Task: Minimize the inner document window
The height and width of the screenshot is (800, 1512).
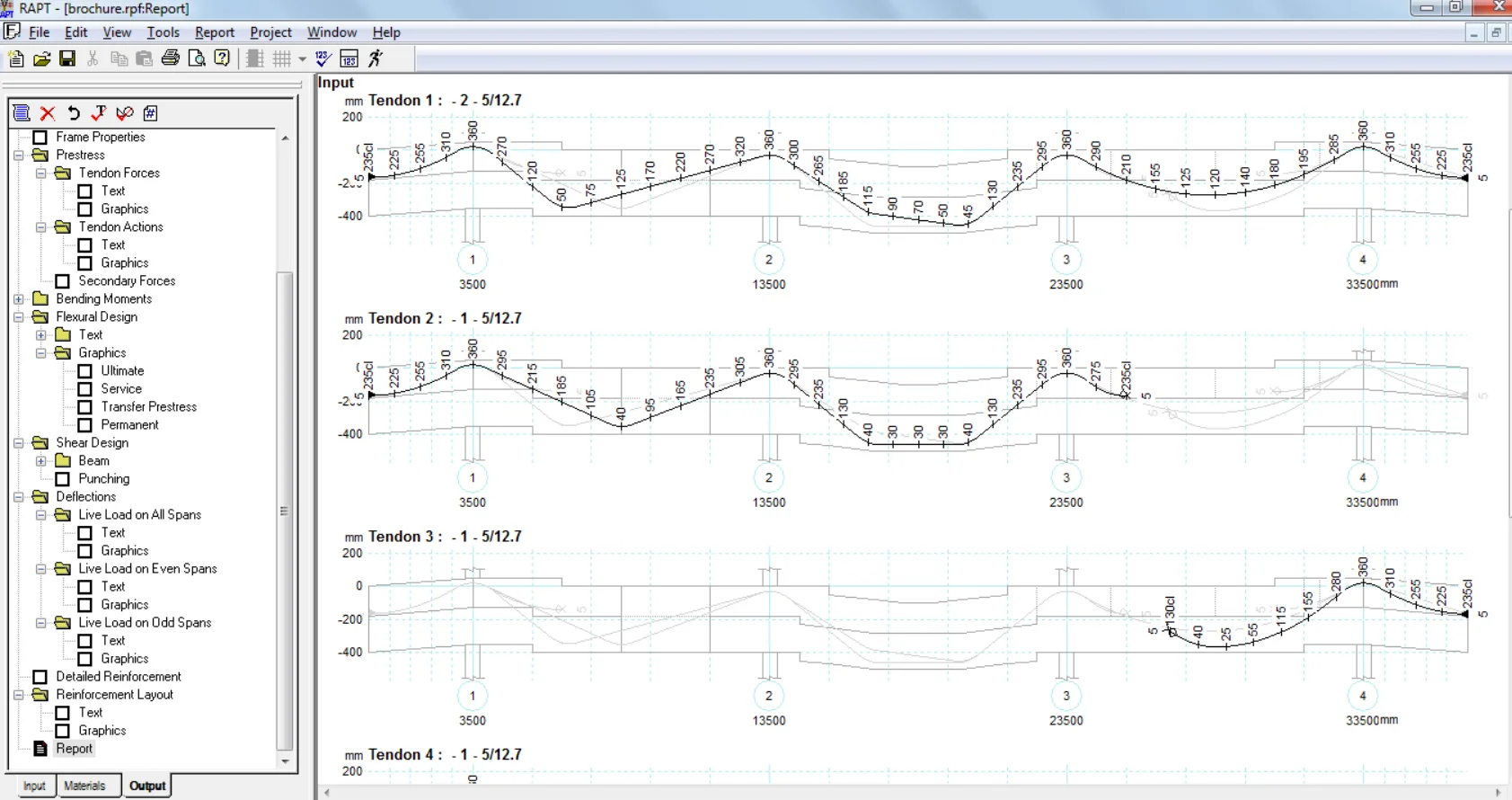Action: (1474, 33)
